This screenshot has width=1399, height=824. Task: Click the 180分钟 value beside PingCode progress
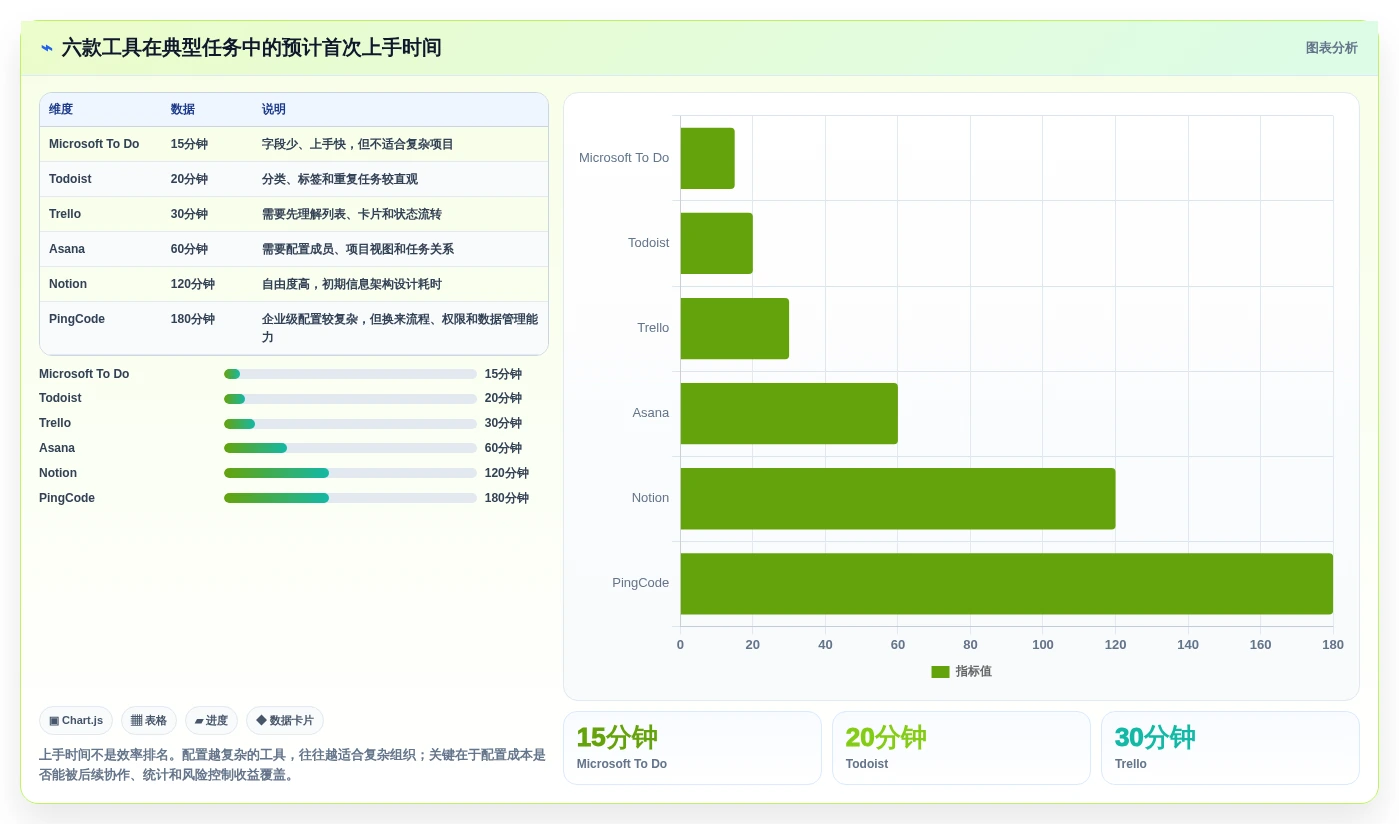[x=507, y=498]
